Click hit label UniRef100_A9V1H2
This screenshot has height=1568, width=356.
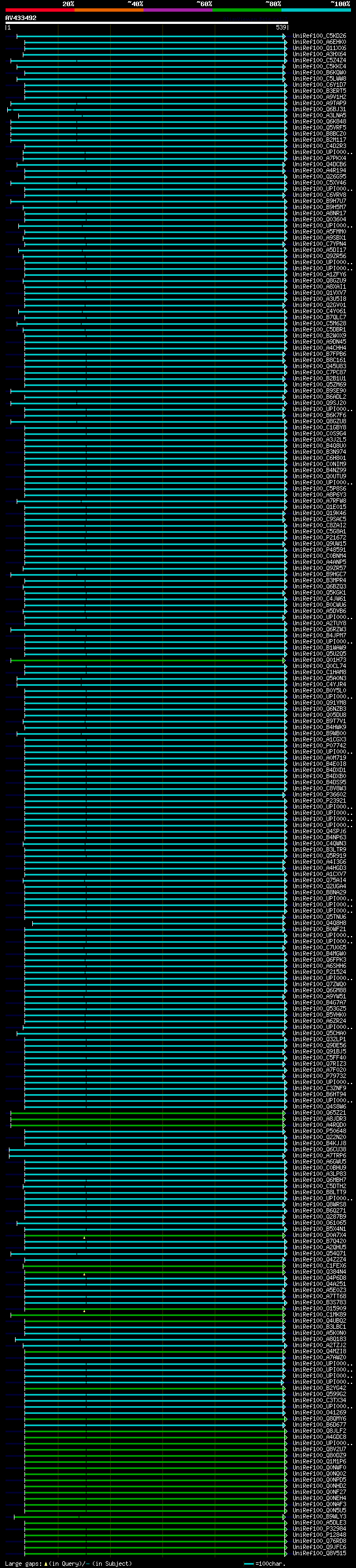[319, 97]
